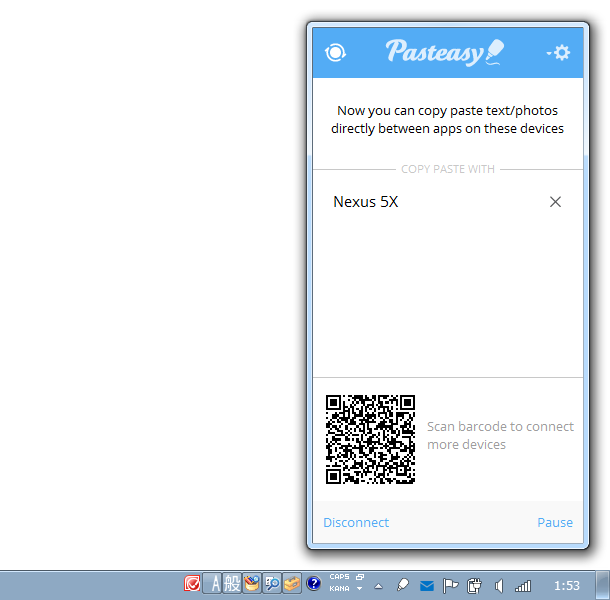Click the Disconnect link
This screenshot has width=610, height=600.
(x=356, y=522)
